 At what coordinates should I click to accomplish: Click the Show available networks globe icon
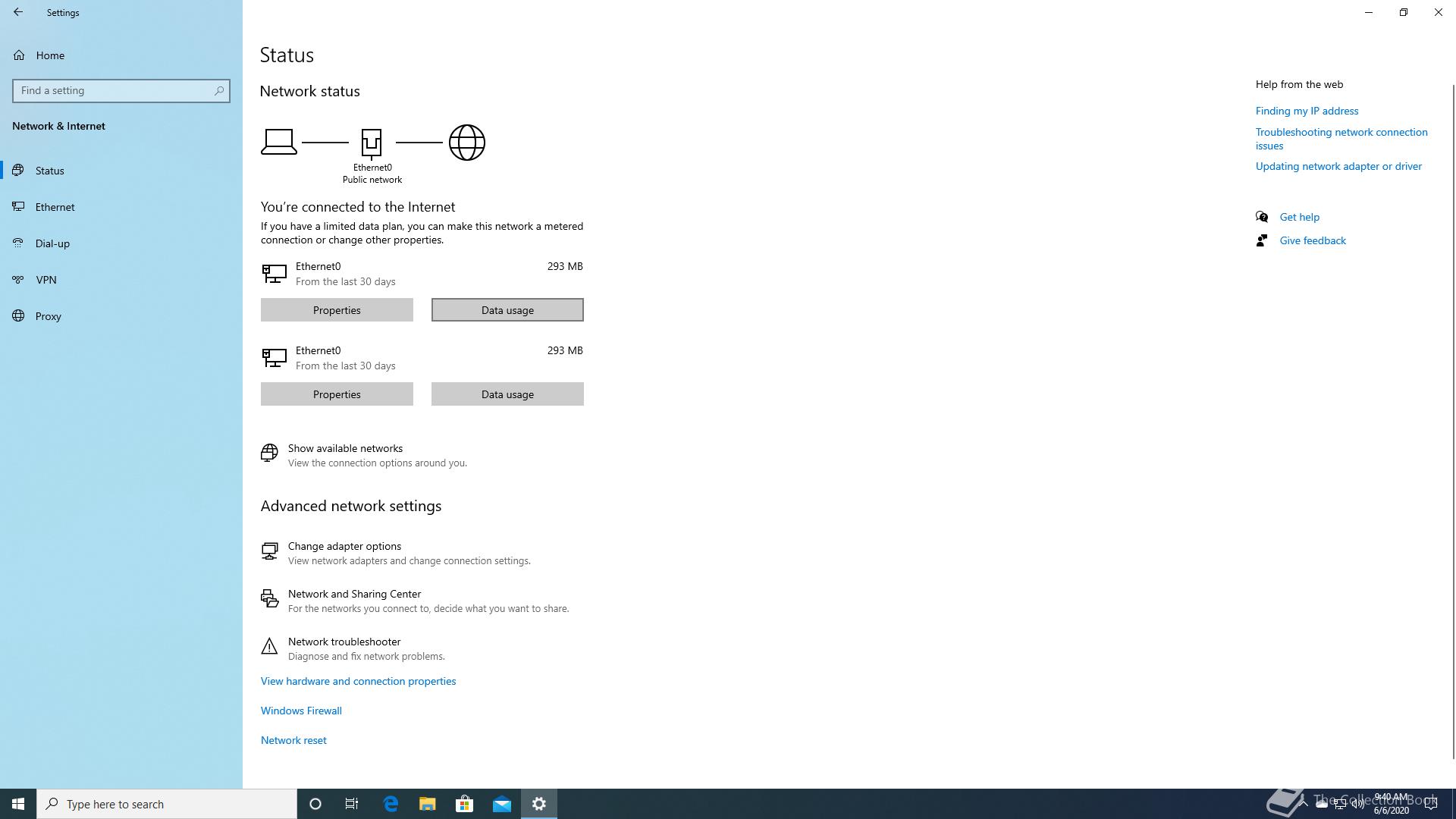point(269,453)
